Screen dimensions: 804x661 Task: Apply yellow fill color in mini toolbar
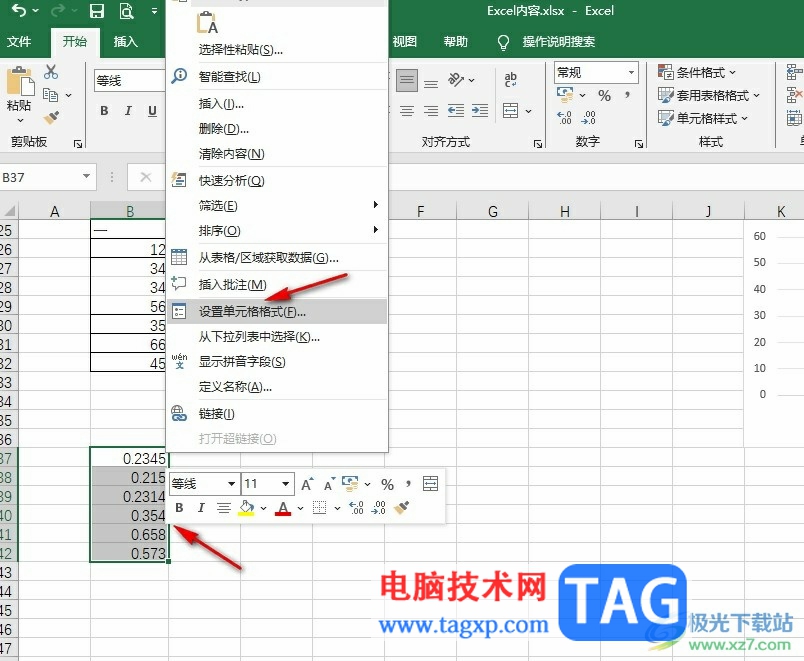point(246,508)
